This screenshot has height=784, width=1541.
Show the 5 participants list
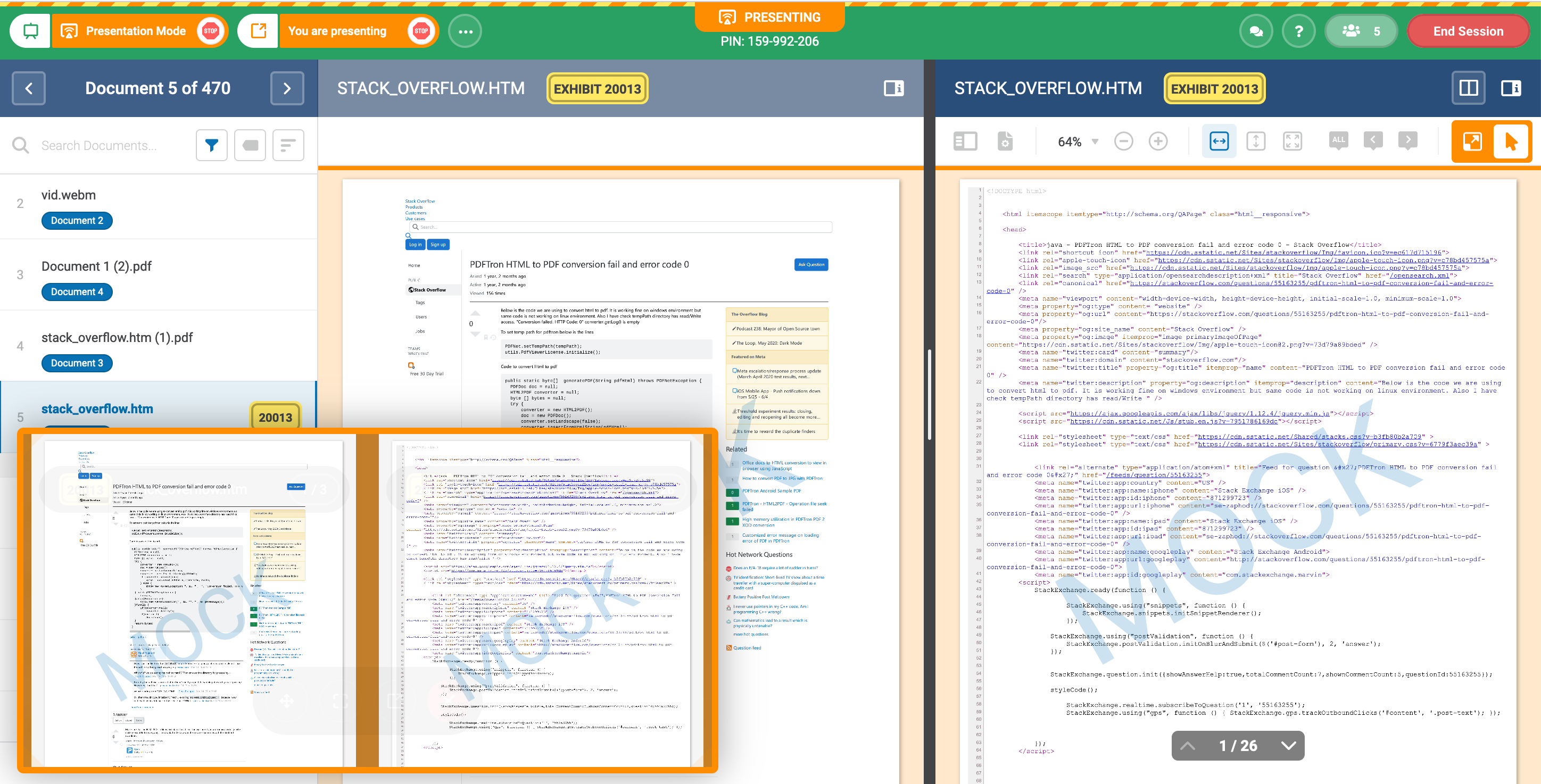1361,31
